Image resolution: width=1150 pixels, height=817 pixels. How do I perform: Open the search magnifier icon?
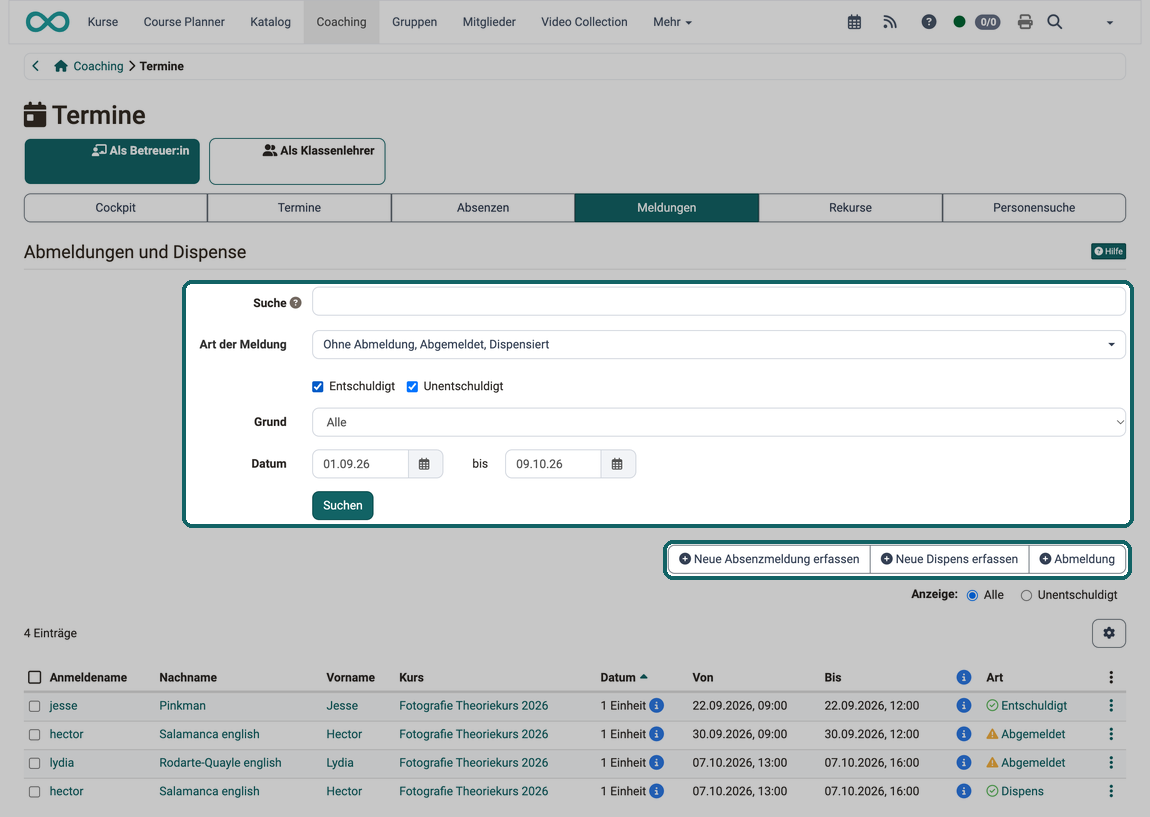coord(1055,22)
